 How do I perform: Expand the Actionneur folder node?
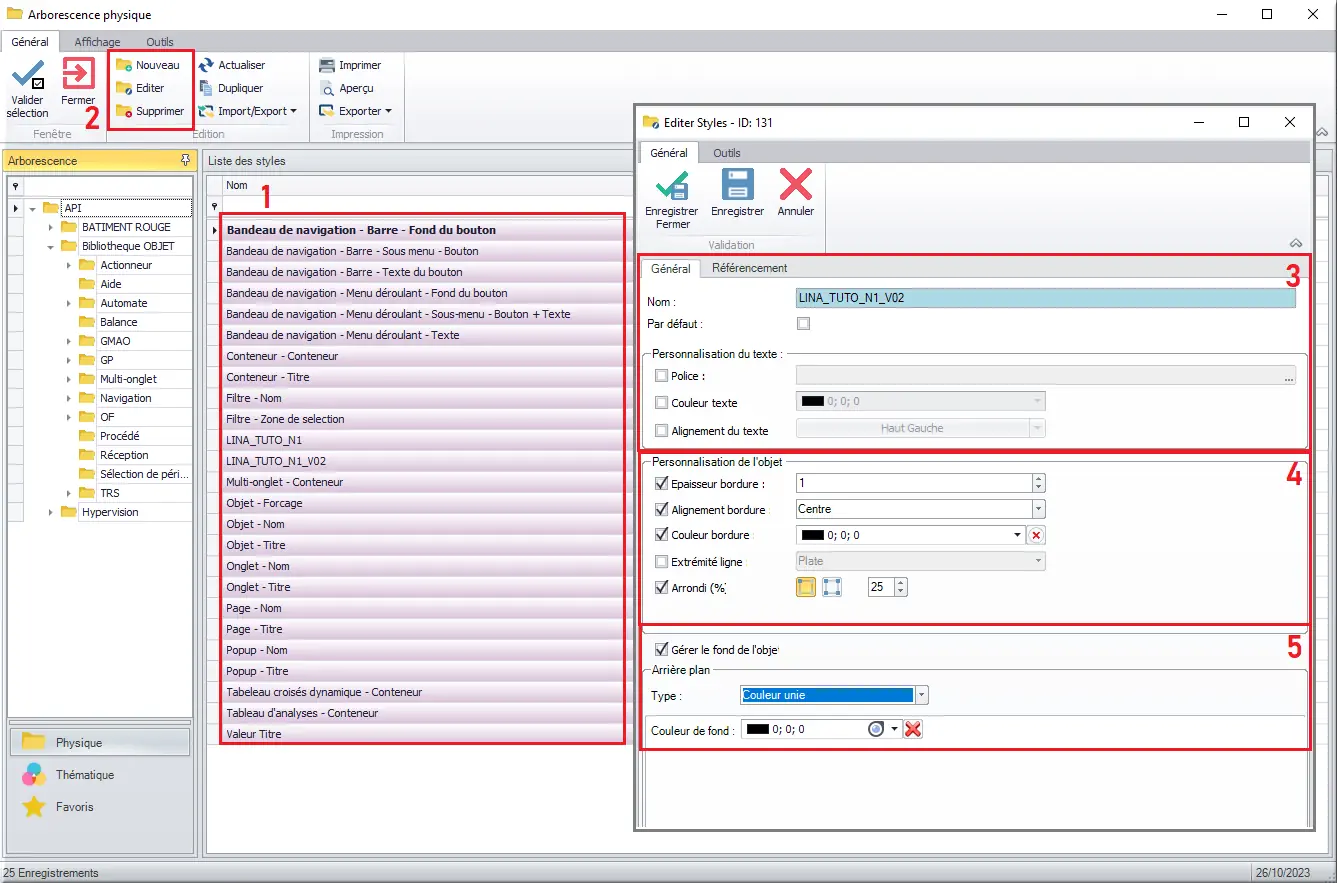(68, 265)
